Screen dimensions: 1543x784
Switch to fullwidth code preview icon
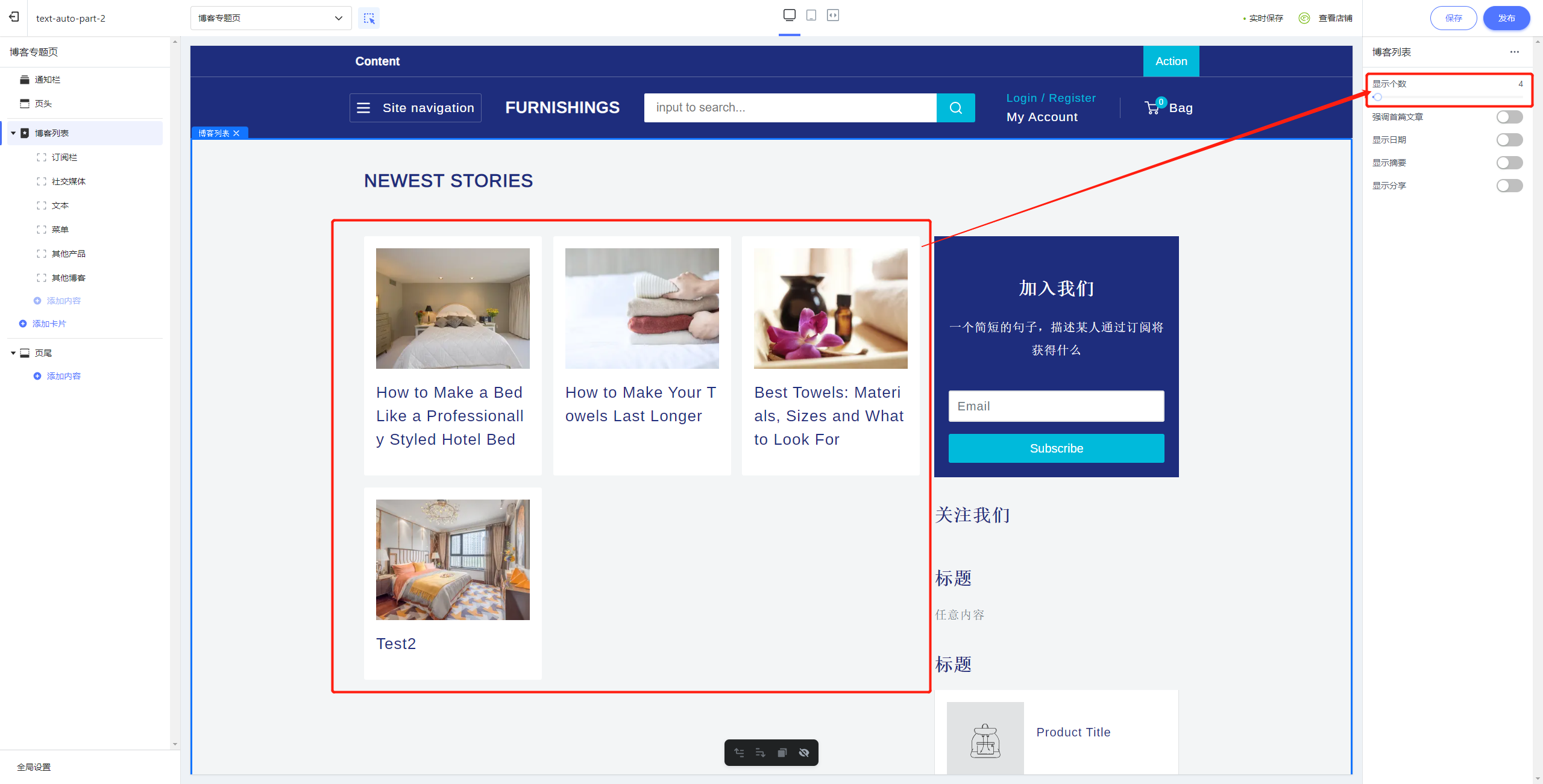tap(833, 15)
